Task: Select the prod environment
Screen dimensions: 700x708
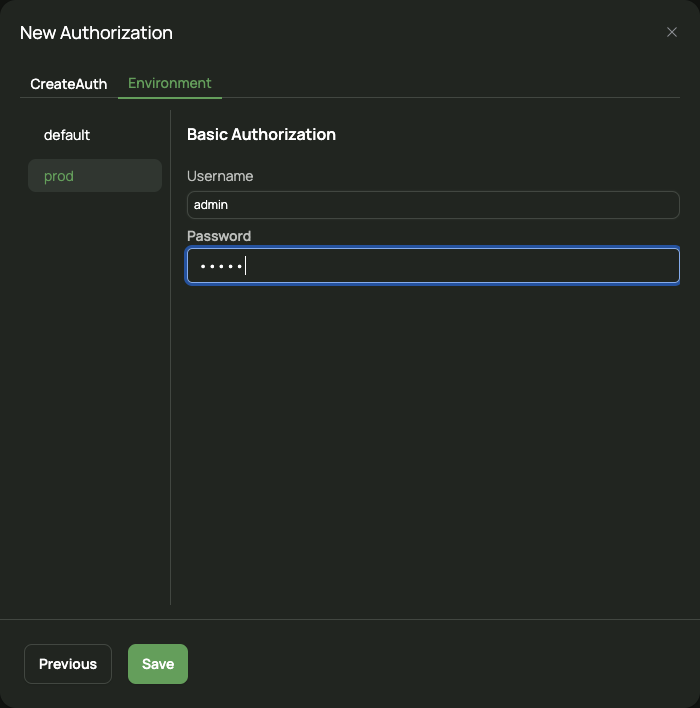Action: coord(95,176)
